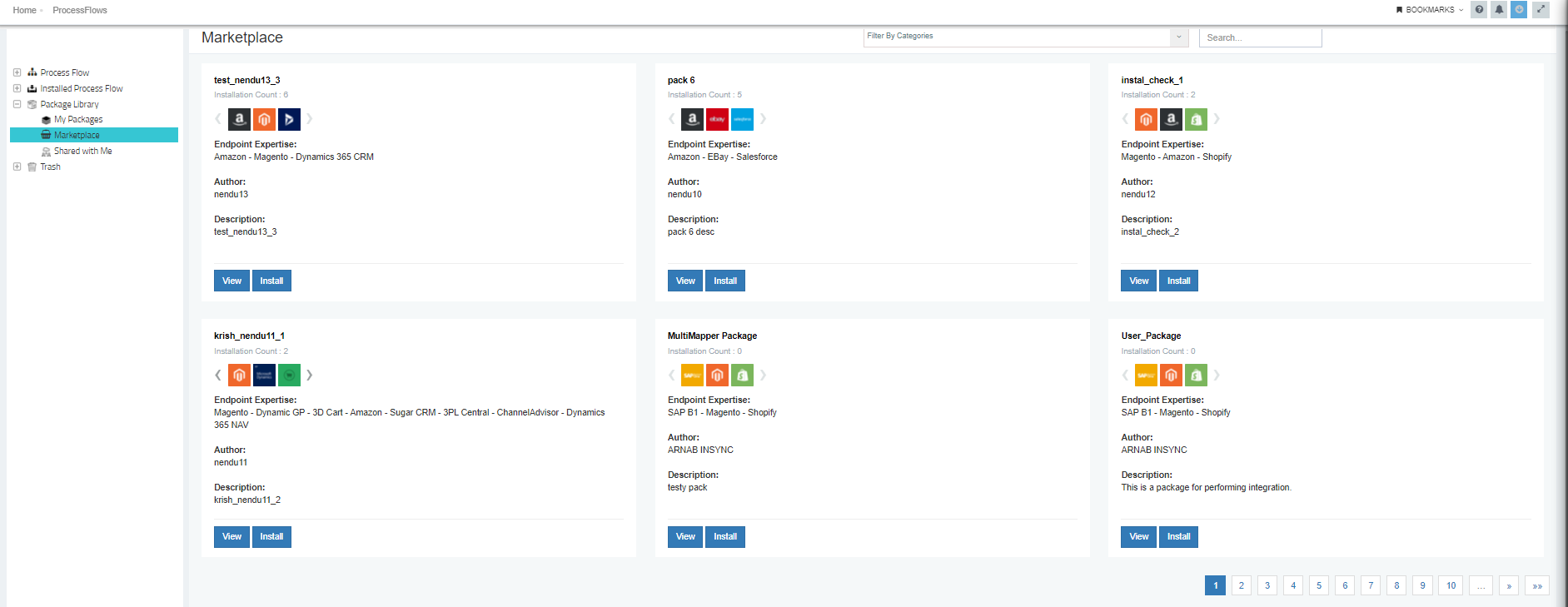This screenshot has width=1568, height=607.
Task: Click the eBay icon in pack 6
Action: coord(717,119)
